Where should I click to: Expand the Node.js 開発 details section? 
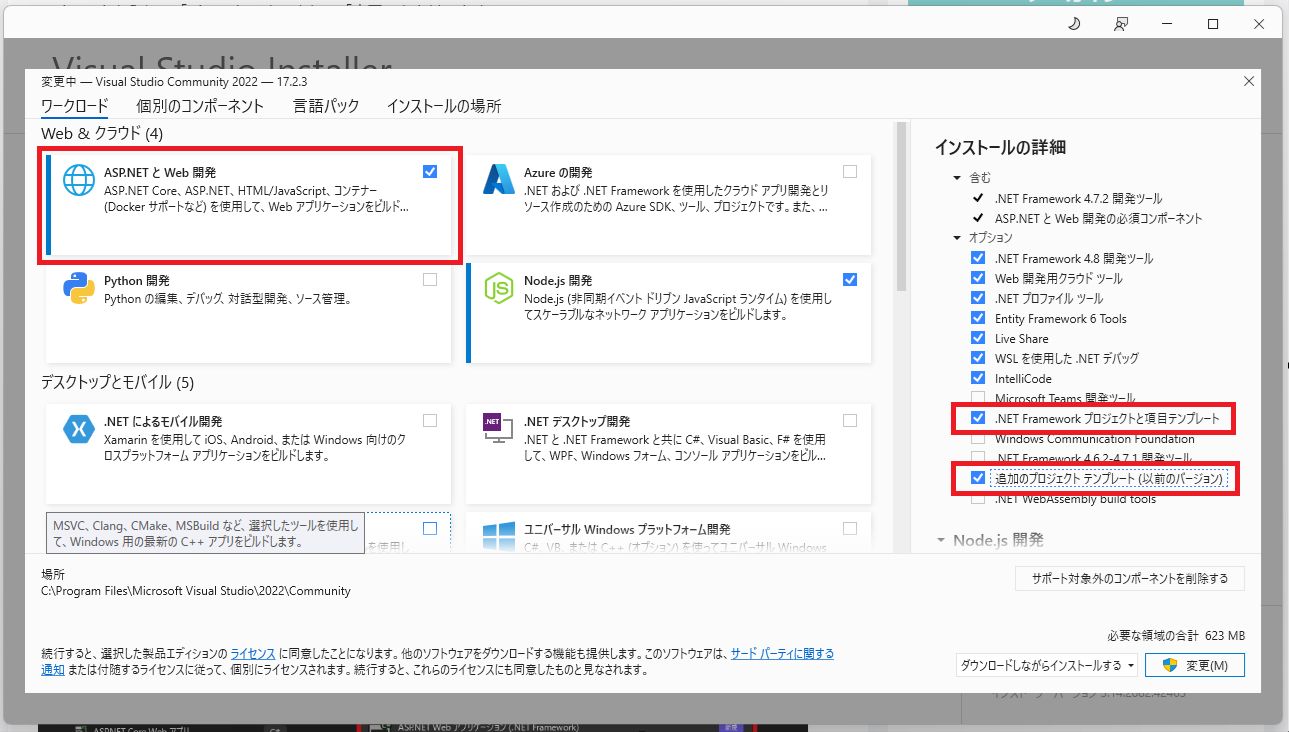tap(941, 540)
